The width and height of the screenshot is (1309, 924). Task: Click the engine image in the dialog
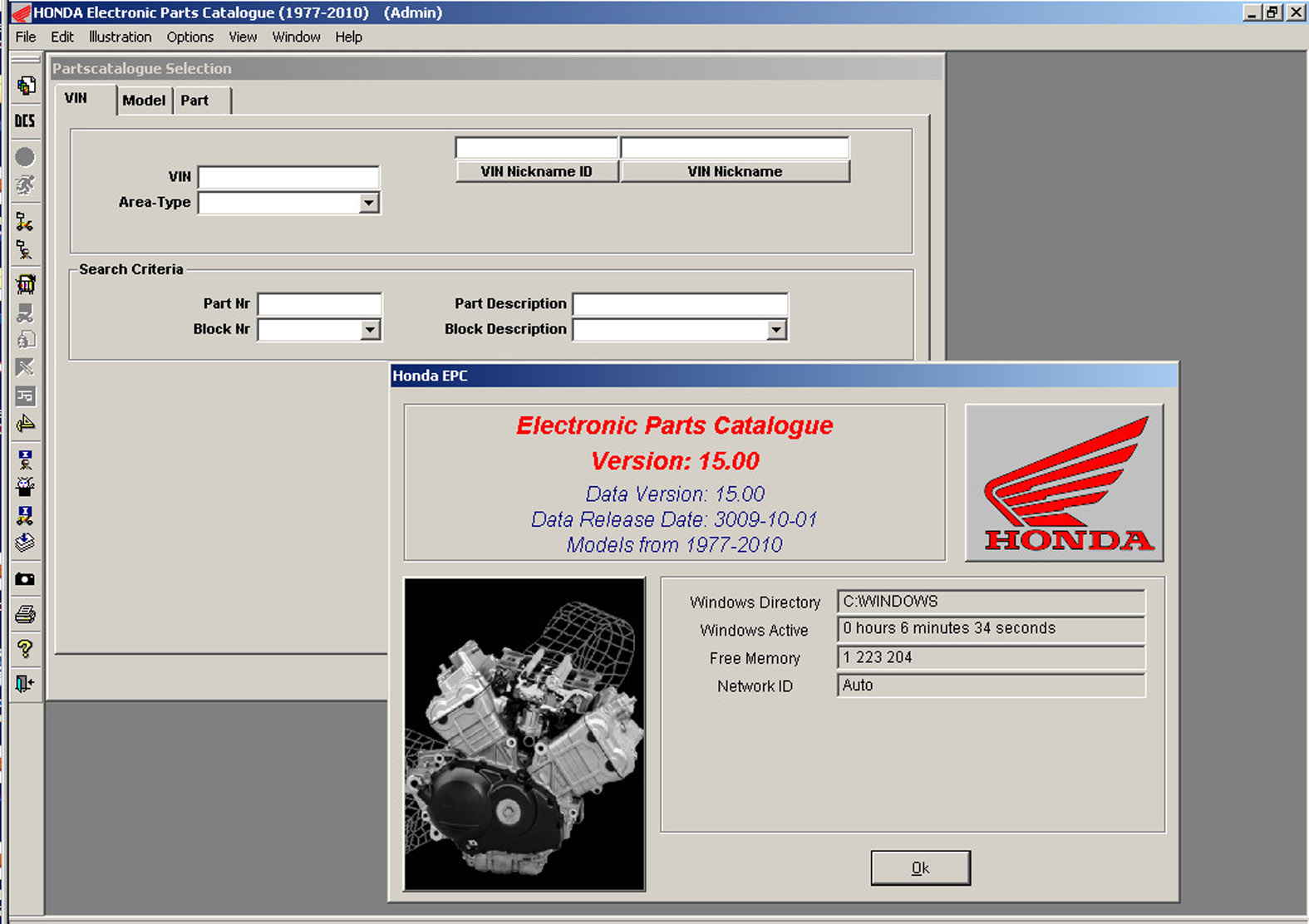pyautogui.click(x=524, y=734)
